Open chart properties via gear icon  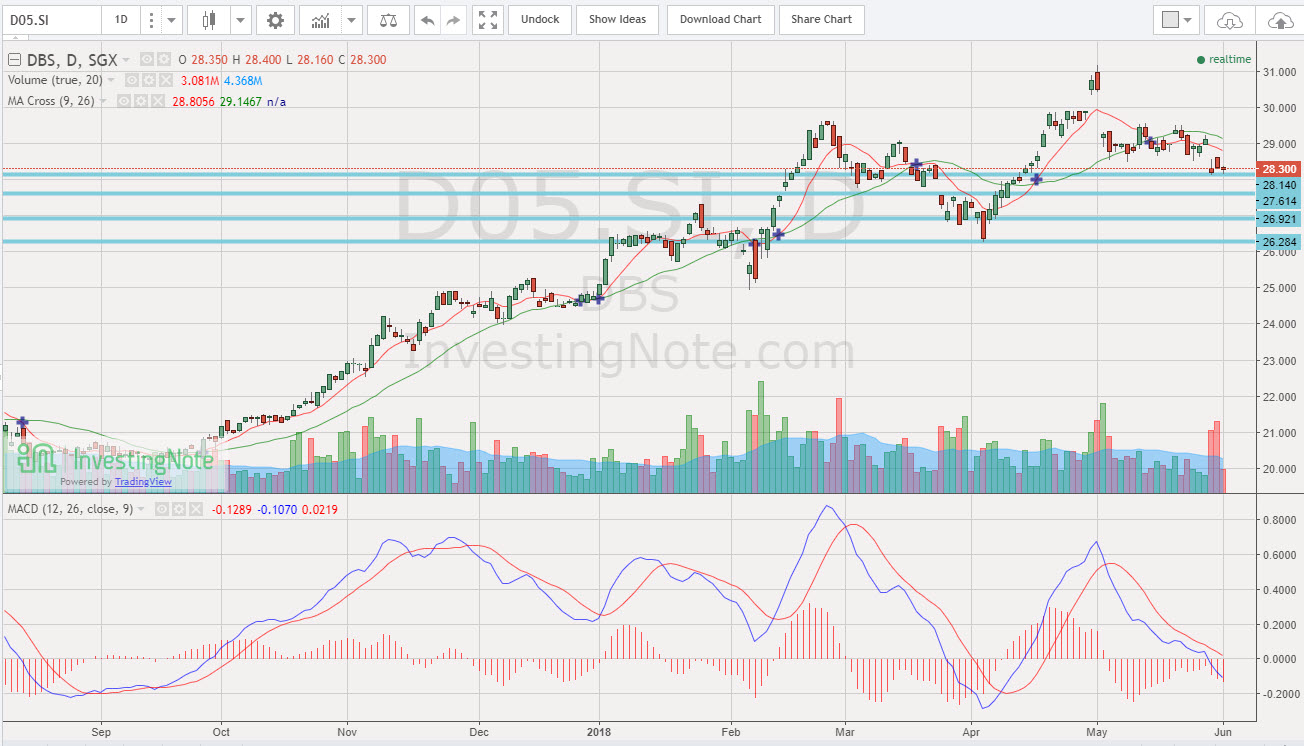click(x=275, y=19)
